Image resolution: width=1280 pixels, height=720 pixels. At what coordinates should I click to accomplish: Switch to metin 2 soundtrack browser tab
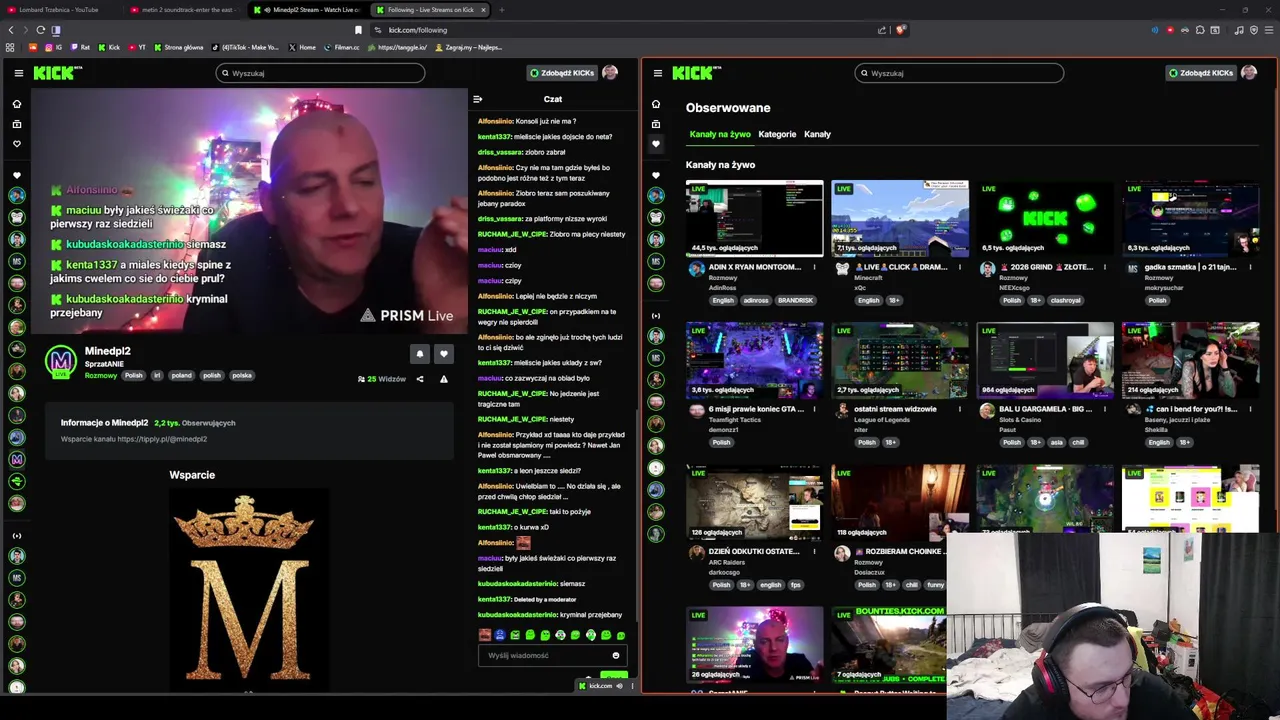point(183,10)
